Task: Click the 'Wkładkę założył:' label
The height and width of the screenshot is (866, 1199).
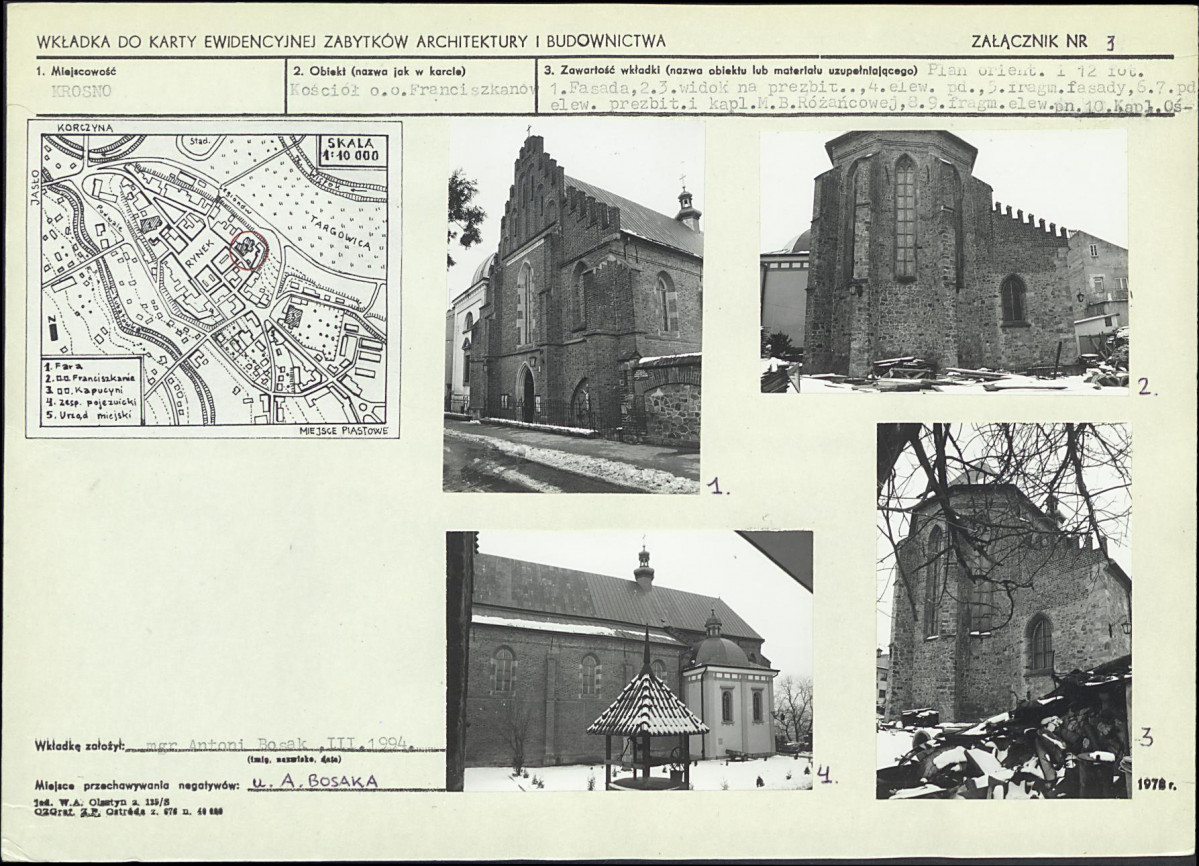Action: (x=79, y=746)
